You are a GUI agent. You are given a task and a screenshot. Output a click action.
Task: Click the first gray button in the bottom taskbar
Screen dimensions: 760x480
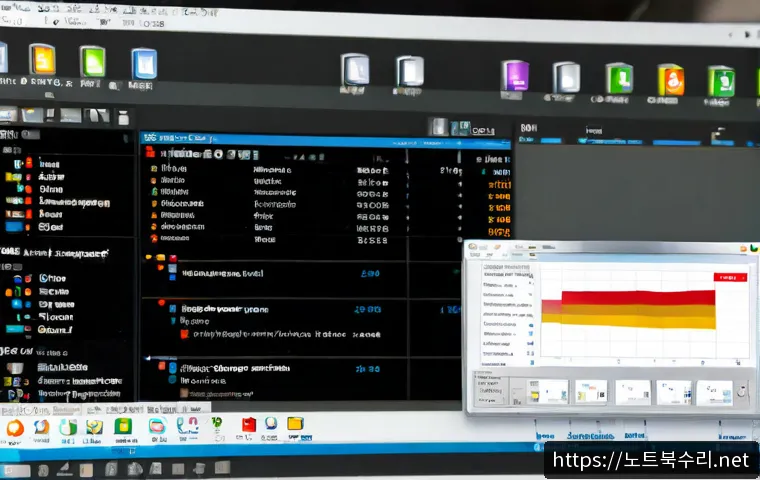[x=17, y=471]
